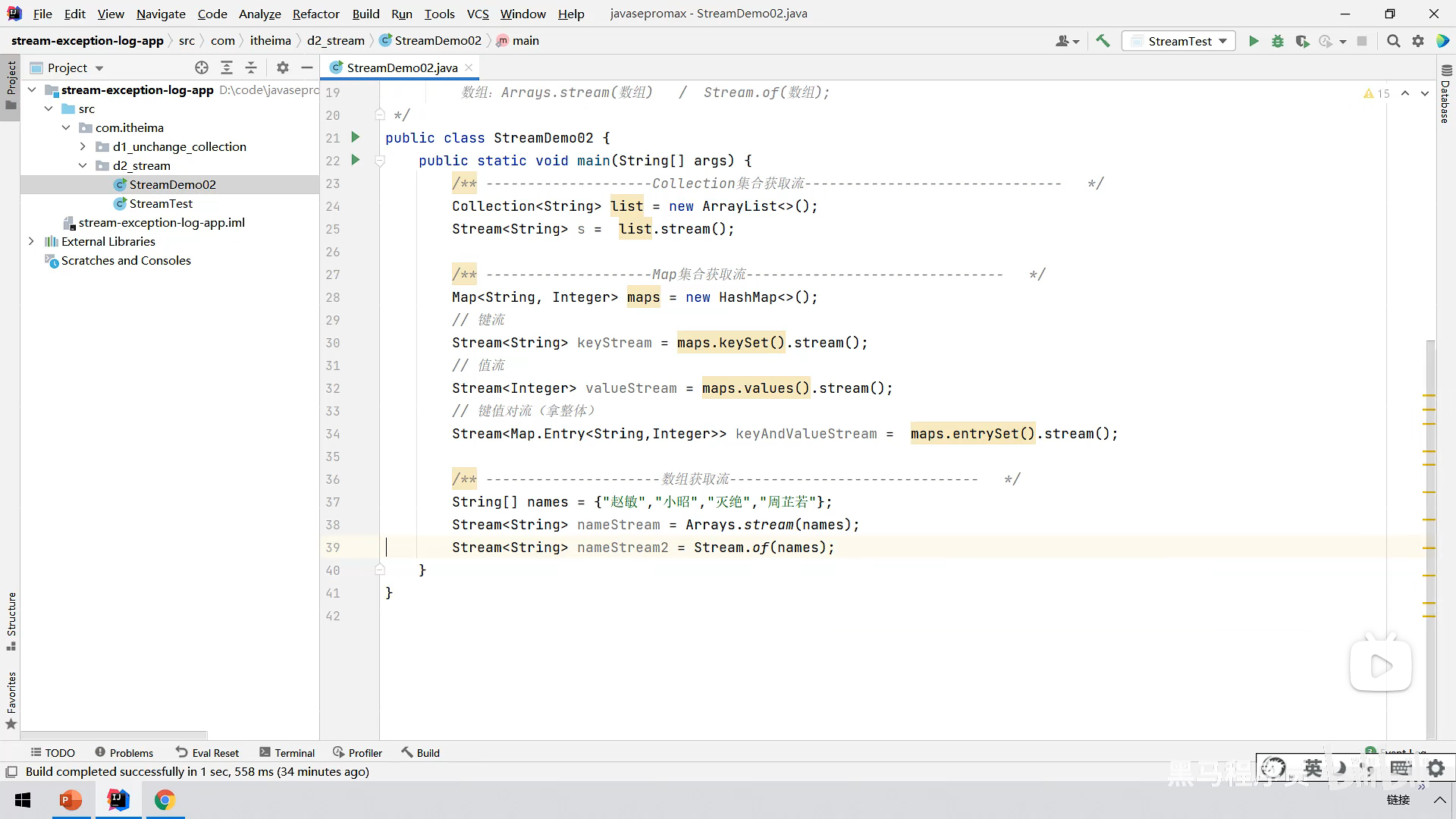Screen dimensions: 1456x819
Task: Open Search Everywhere magnifier icon
Action: pos(1393,41)
